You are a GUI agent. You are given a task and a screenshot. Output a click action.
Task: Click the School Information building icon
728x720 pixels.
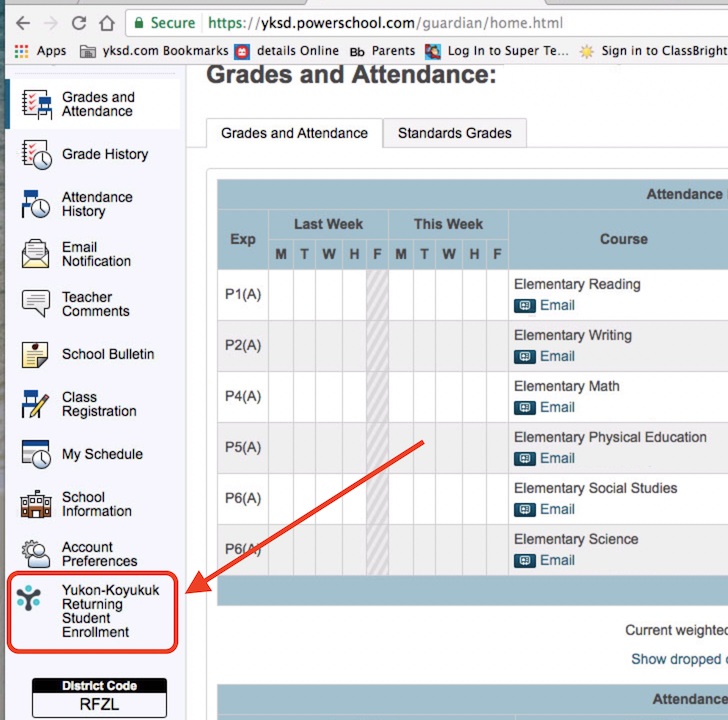tap(36, 504)
